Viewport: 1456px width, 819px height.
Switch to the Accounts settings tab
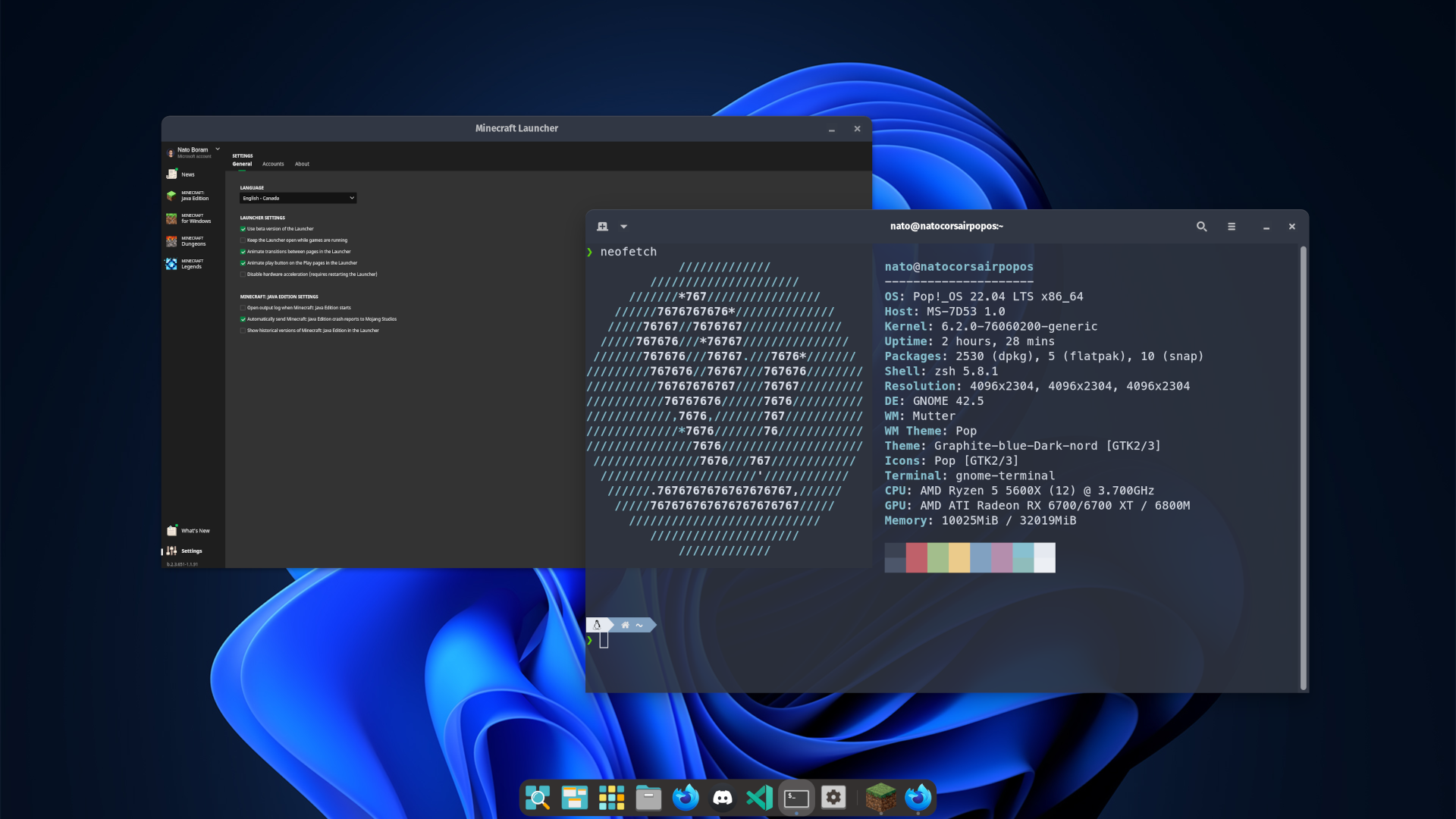pyautogui.click(x=273, y=164)
